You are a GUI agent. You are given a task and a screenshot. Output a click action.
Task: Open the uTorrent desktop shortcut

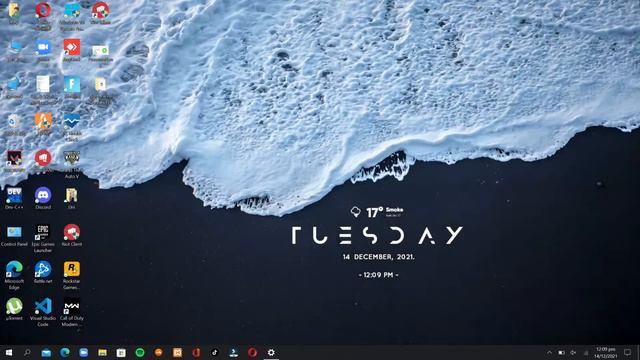point(14,309)
